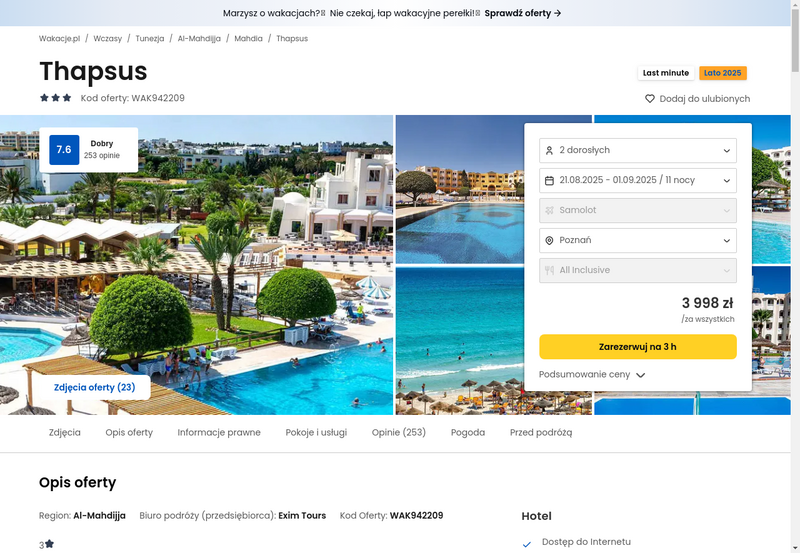The image size is (800, 553).
Task: Click the Tunezja breadcrumb link
Action: (149, 38)
